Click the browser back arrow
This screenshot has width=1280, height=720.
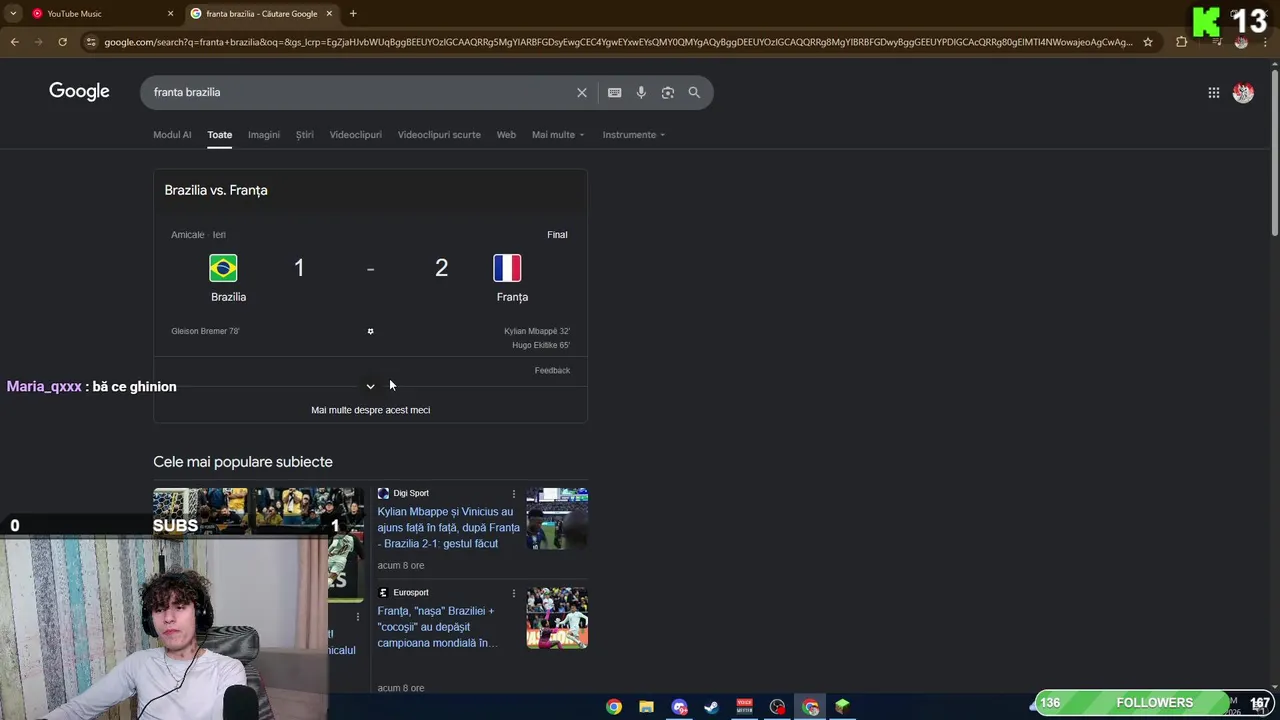pos(15,42)
